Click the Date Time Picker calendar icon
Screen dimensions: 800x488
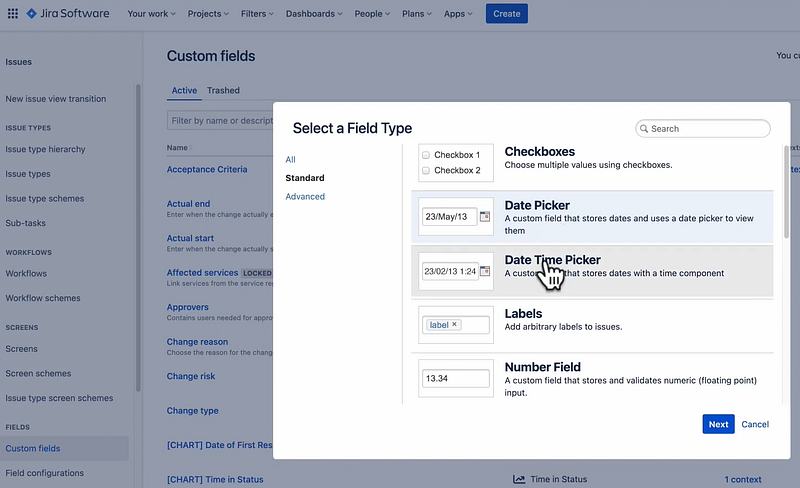[x=485, y=271]
